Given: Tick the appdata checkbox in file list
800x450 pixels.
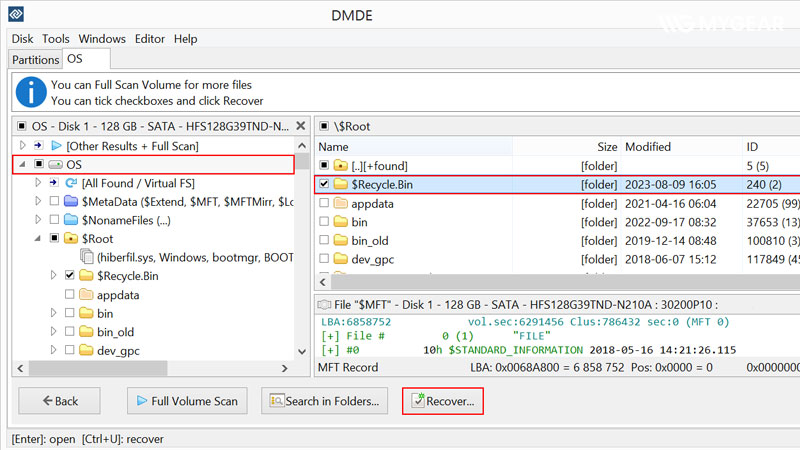Looking at the screenshot, I should point(324,203).
